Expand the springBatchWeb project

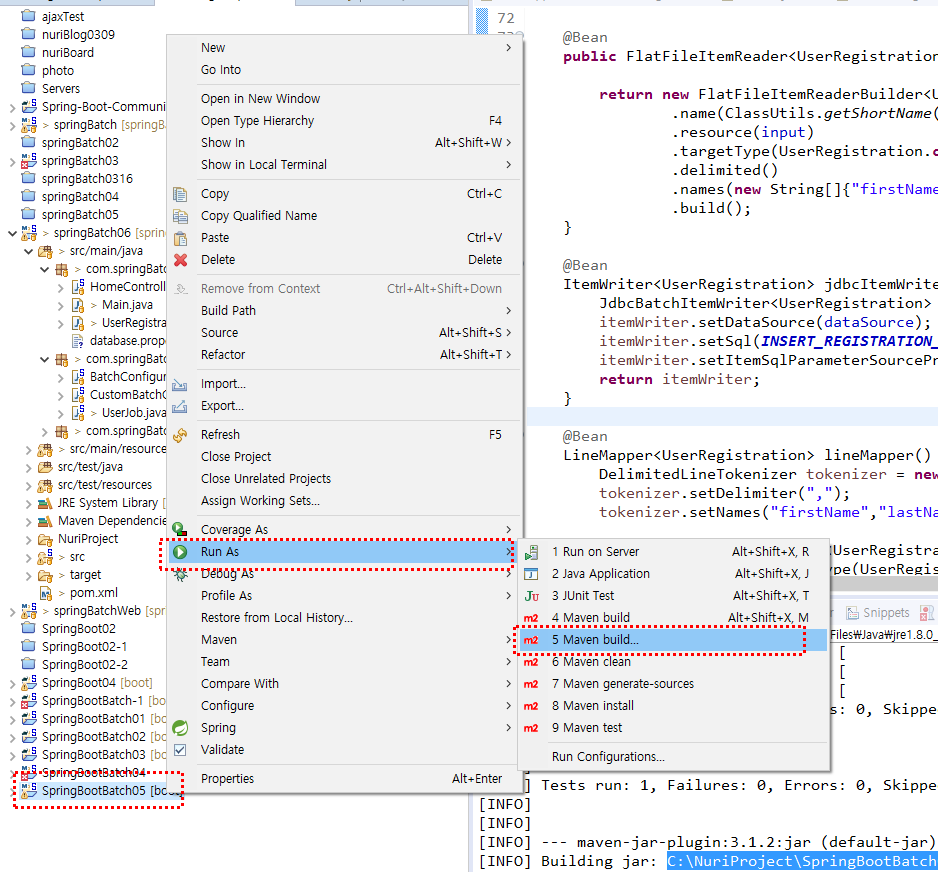[x=12, y=611]
